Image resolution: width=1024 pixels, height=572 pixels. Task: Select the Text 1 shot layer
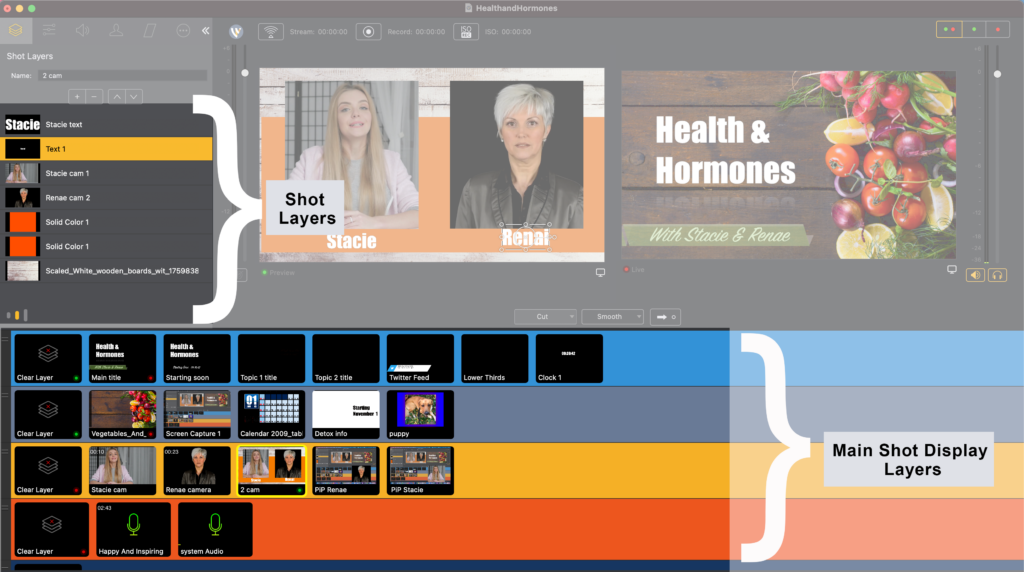tap(106, 149)
